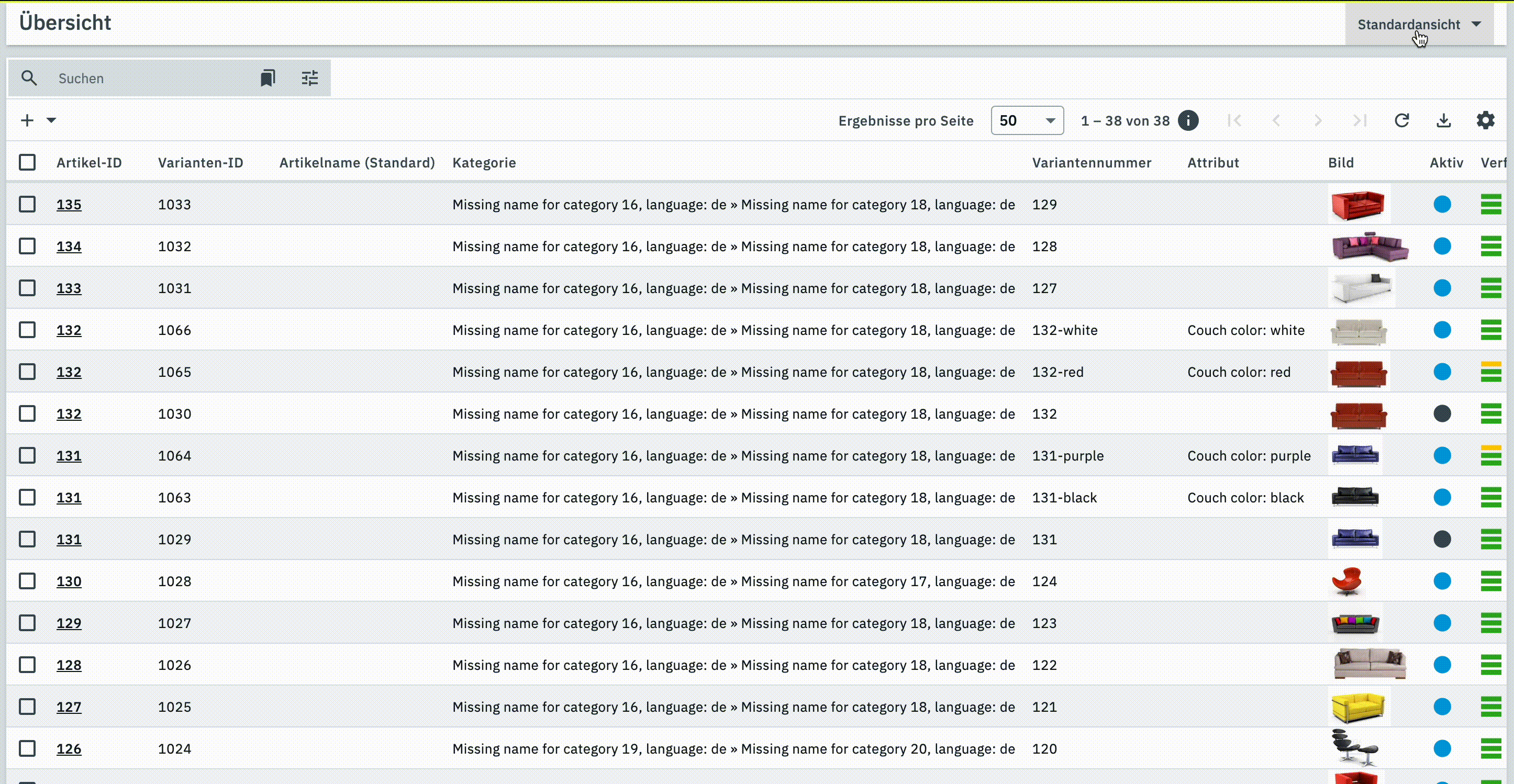Select checkbox for variant ID 1066
This screenshot has width=1514, height=784.
27,330
